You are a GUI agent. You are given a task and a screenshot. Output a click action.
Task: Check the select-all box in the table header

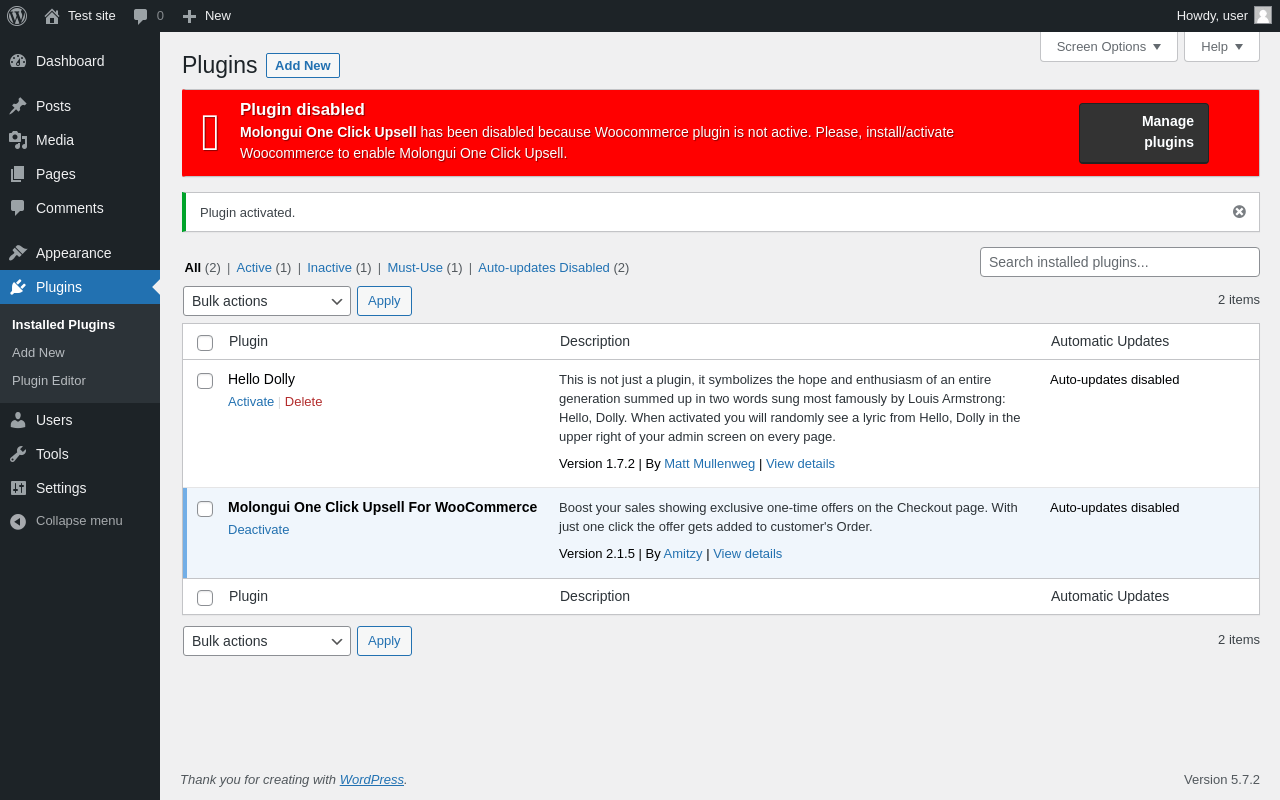tap(205, 343)
